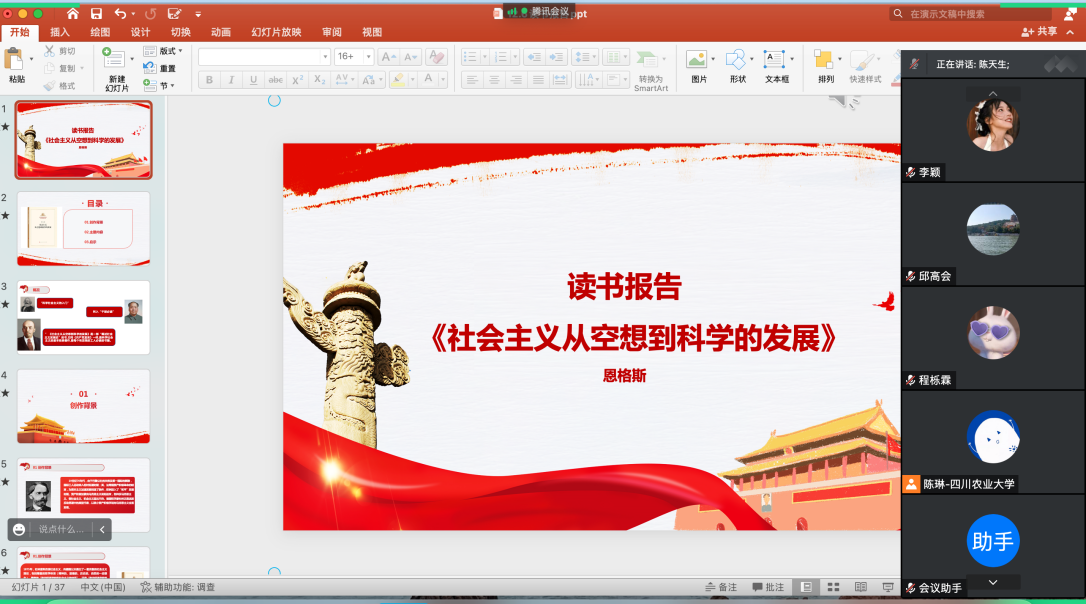
Task: Insert a picture with the 图片 icon
Action: click(697, 60)
